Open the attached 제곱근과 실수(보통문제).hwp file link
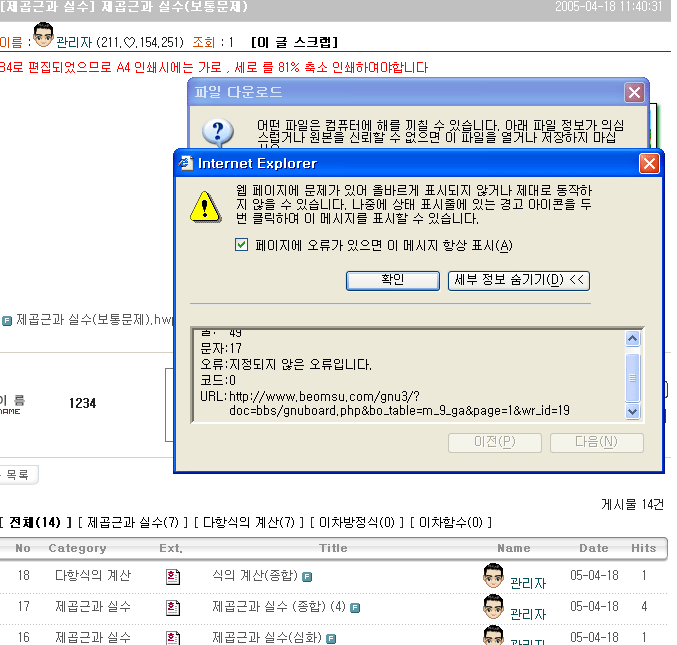This screenshot has width=677, height=645. [95, 319]
